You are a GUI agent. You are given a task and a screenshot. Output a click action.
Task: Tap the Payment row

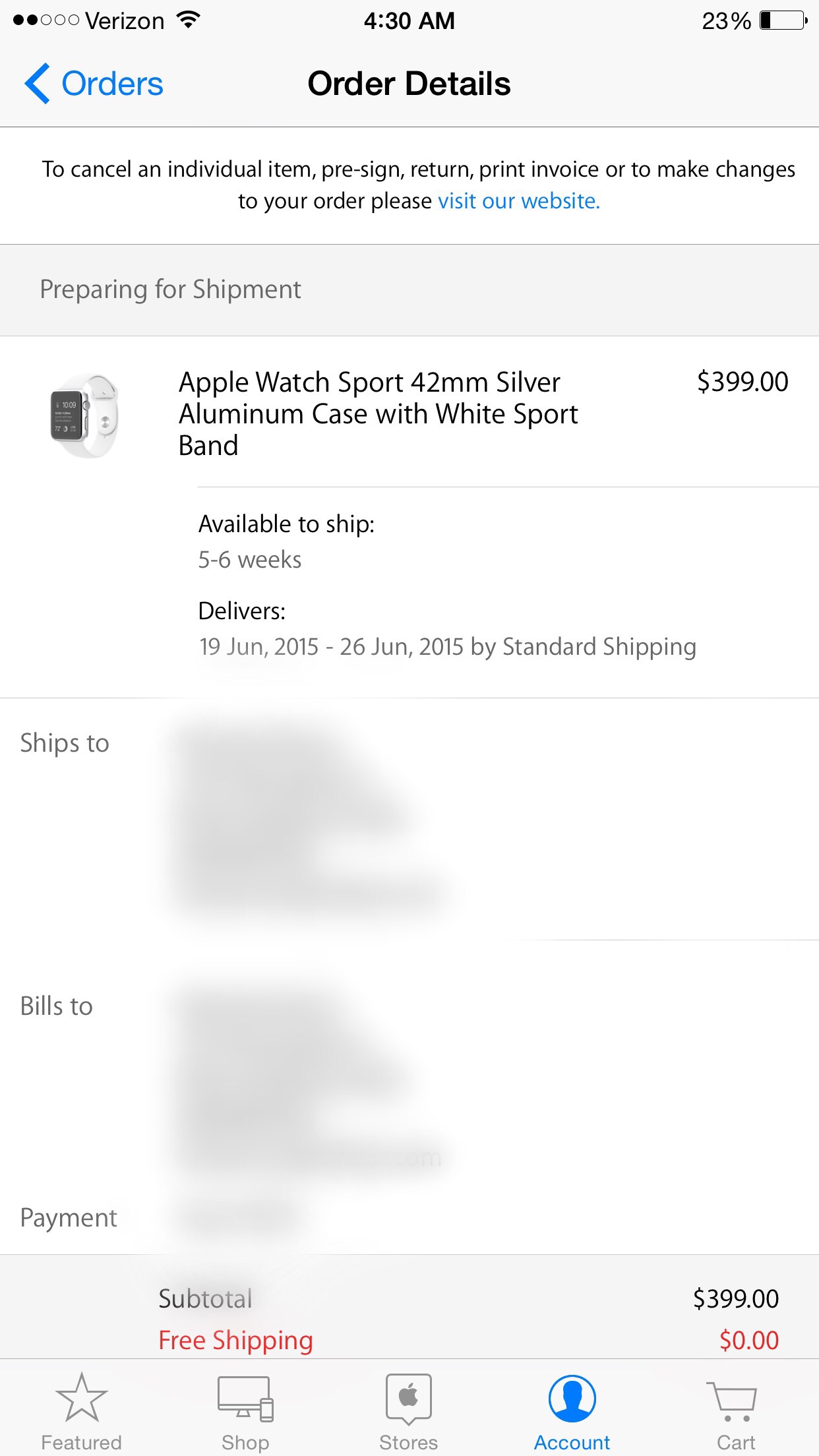coord(409,1218)
